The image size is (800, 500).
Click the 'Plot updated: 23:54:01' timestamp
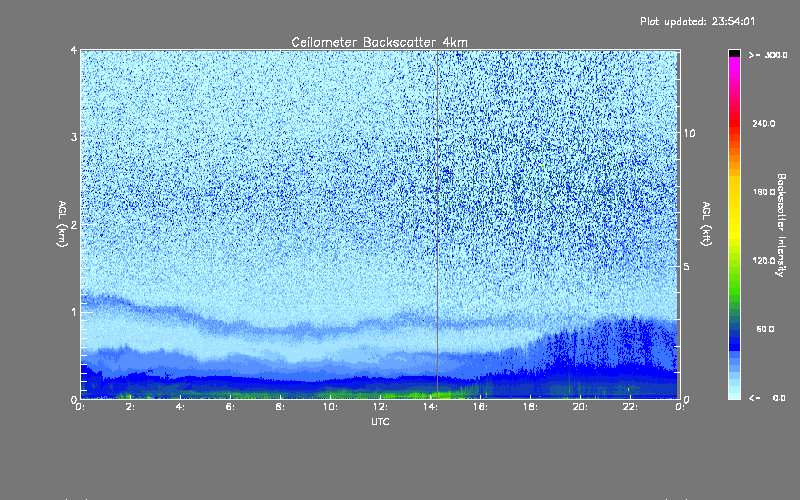pos(697,21)
